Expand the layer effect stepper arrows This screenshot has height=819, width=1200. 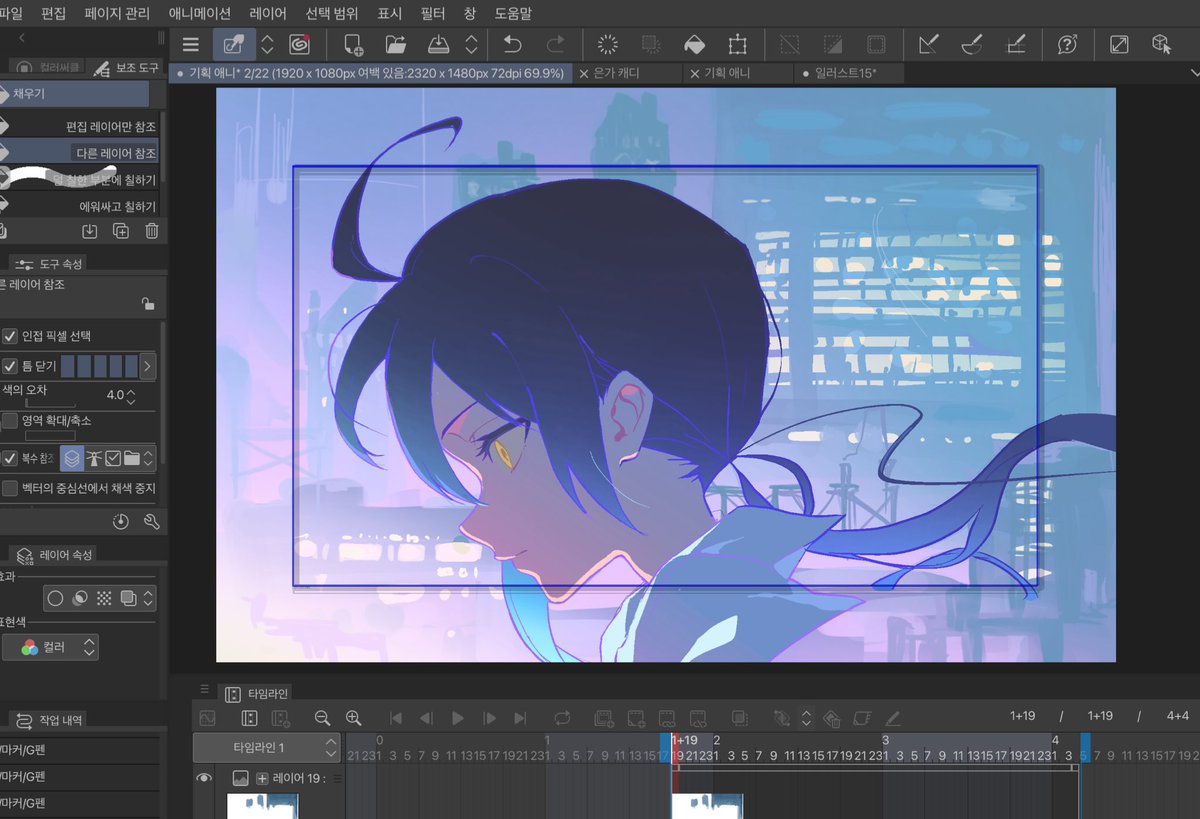(149, 598)
